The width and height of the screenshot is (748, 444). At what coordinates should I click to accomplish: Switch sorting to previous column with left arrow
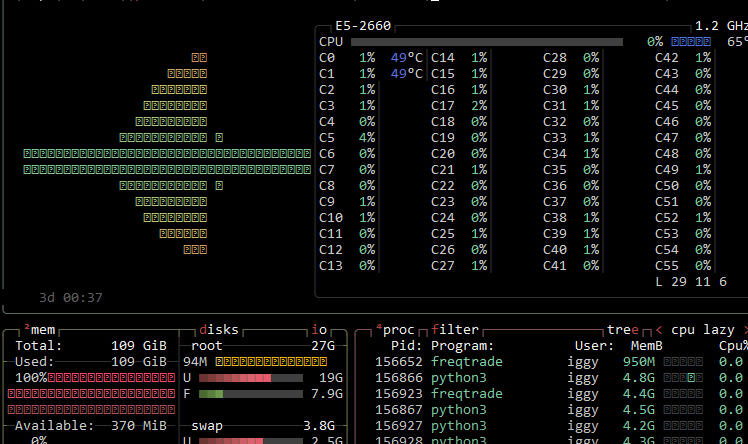659,330
